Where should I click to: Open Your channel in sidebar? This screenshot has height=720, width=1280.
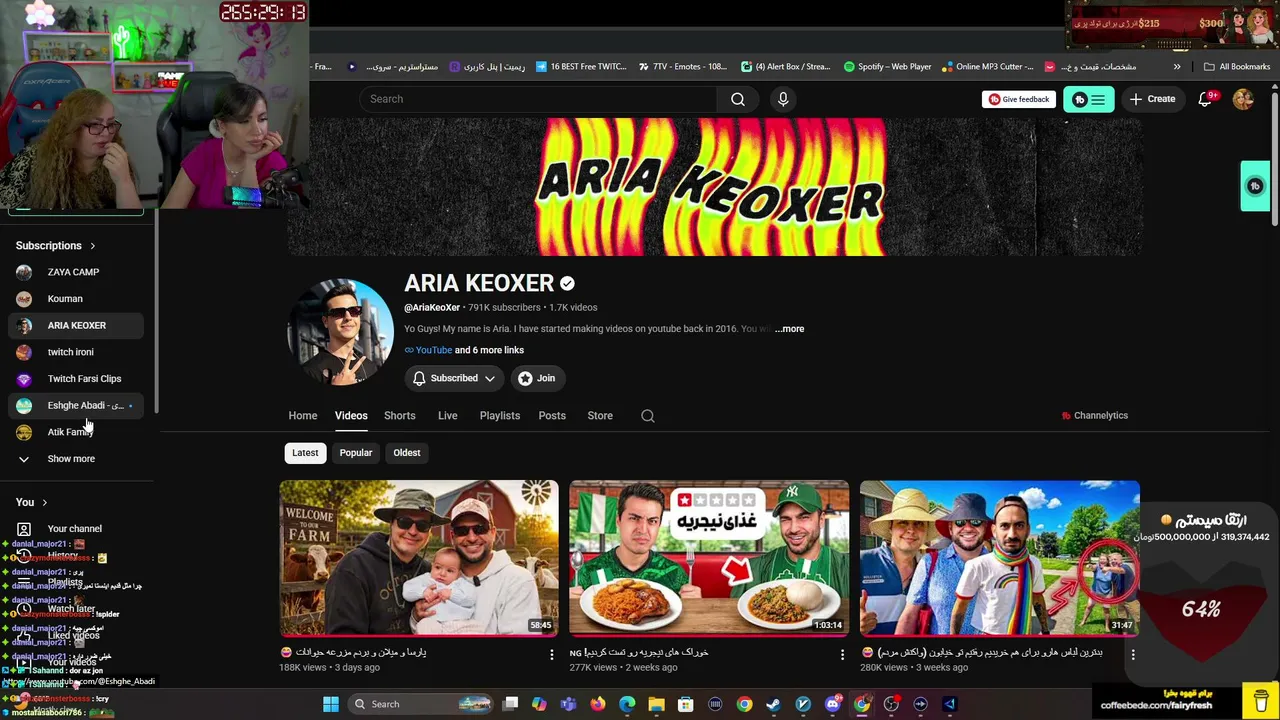pyautogui.click(x=76, y=529)
